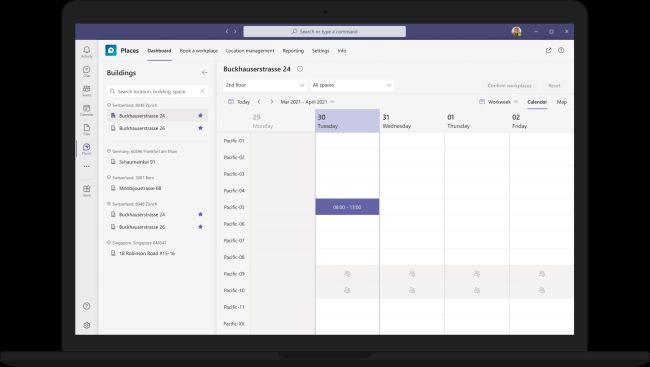Click the 08:00 - 13:00 booking block
The image size is (650, 367).
pos(347,207)
